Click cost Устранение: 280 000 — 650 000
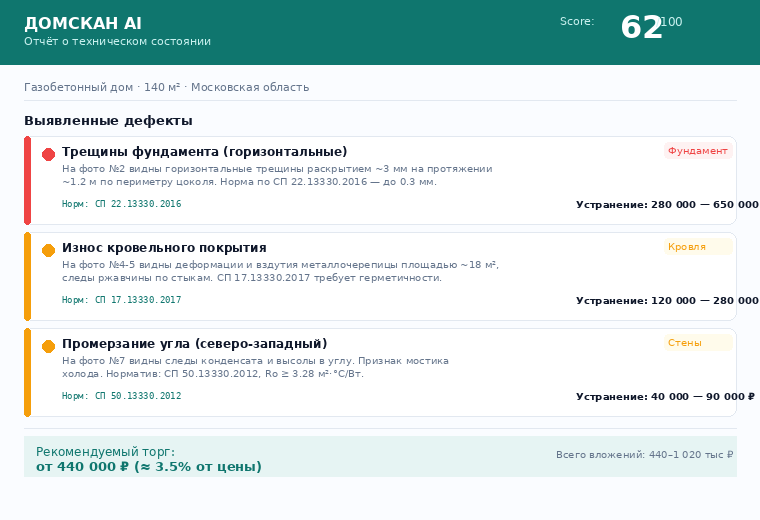The image size is (760, 520). click(667, 205)
